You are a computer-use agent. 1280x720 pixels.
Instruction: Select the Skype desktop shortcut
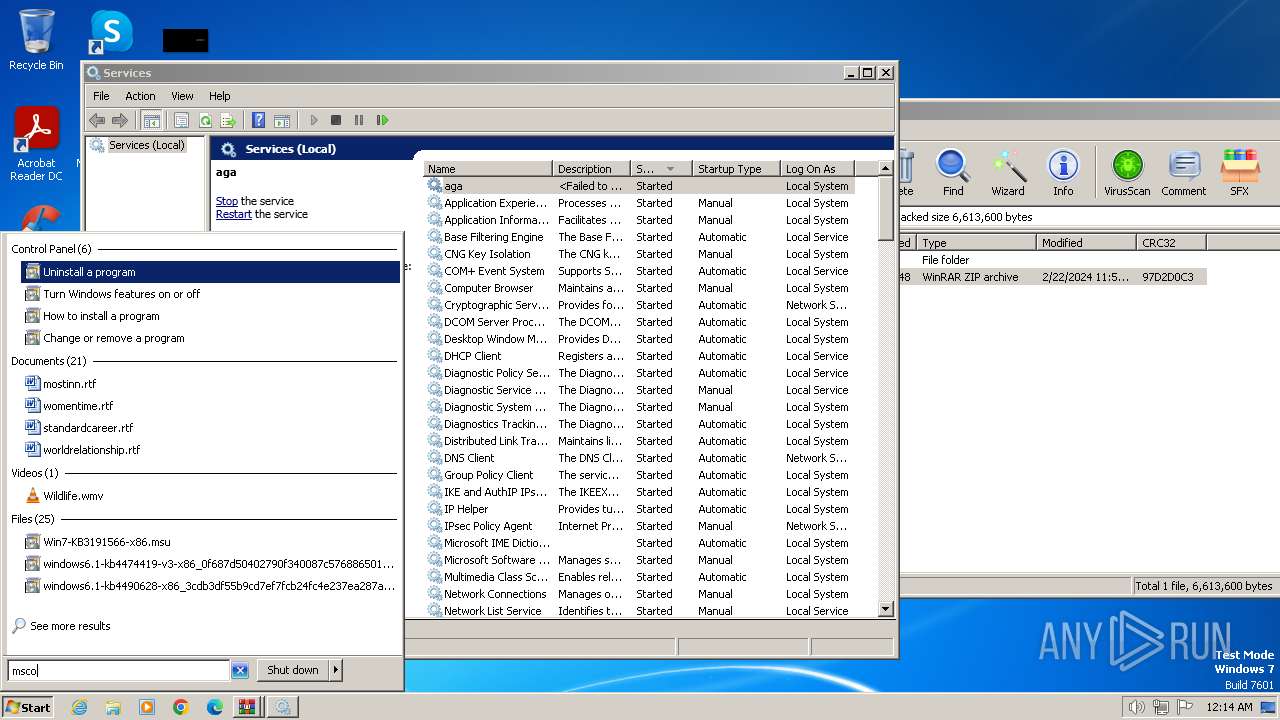click(111, 32)
